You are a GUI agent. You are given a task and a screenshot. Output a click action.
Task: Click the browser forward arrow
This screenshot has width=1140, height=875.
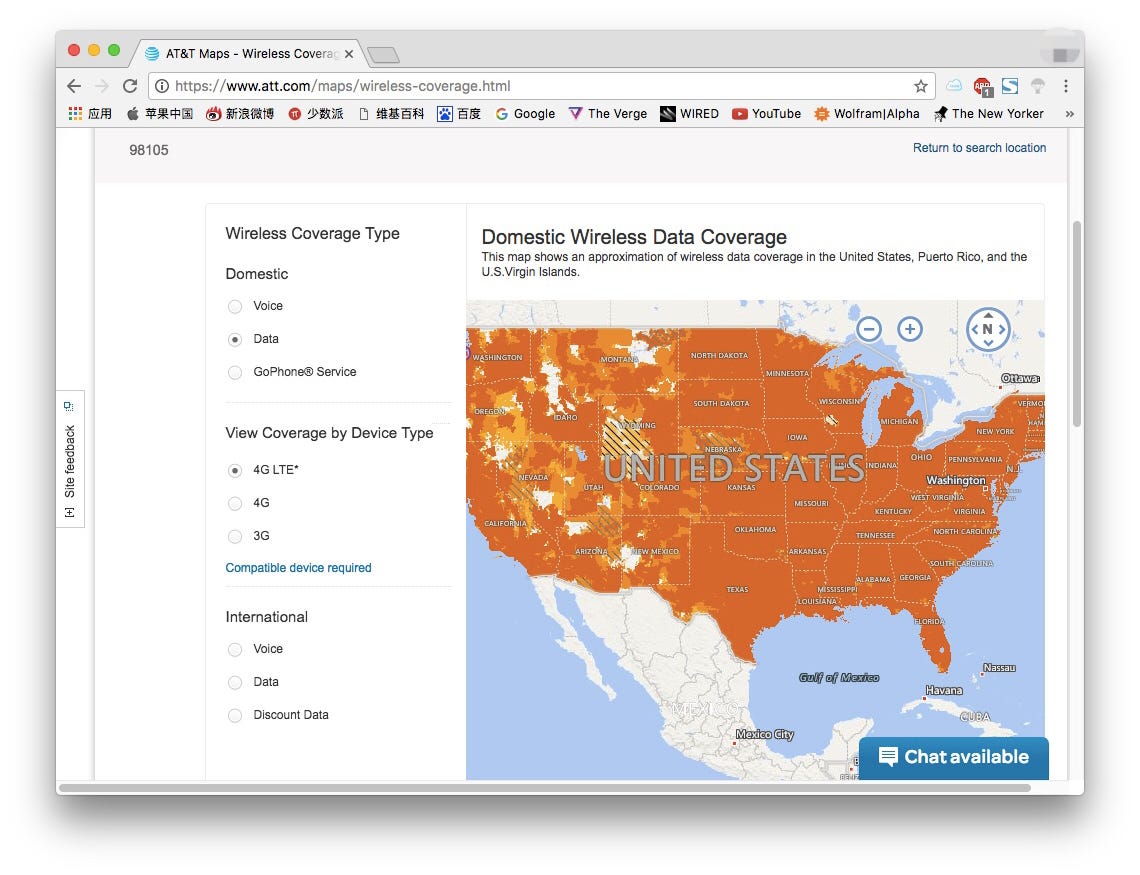pyautogui.click(x=102, y=86)
